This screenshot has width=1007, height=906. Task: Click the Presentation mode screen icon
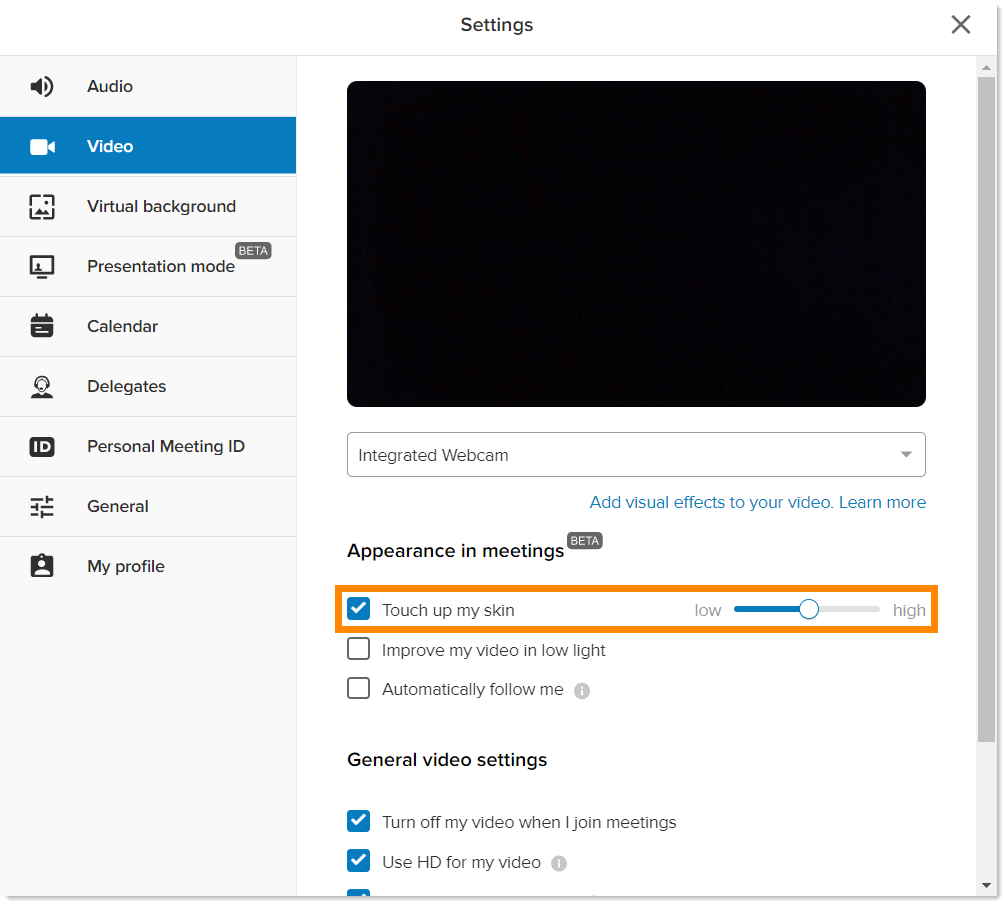point(42,266)
